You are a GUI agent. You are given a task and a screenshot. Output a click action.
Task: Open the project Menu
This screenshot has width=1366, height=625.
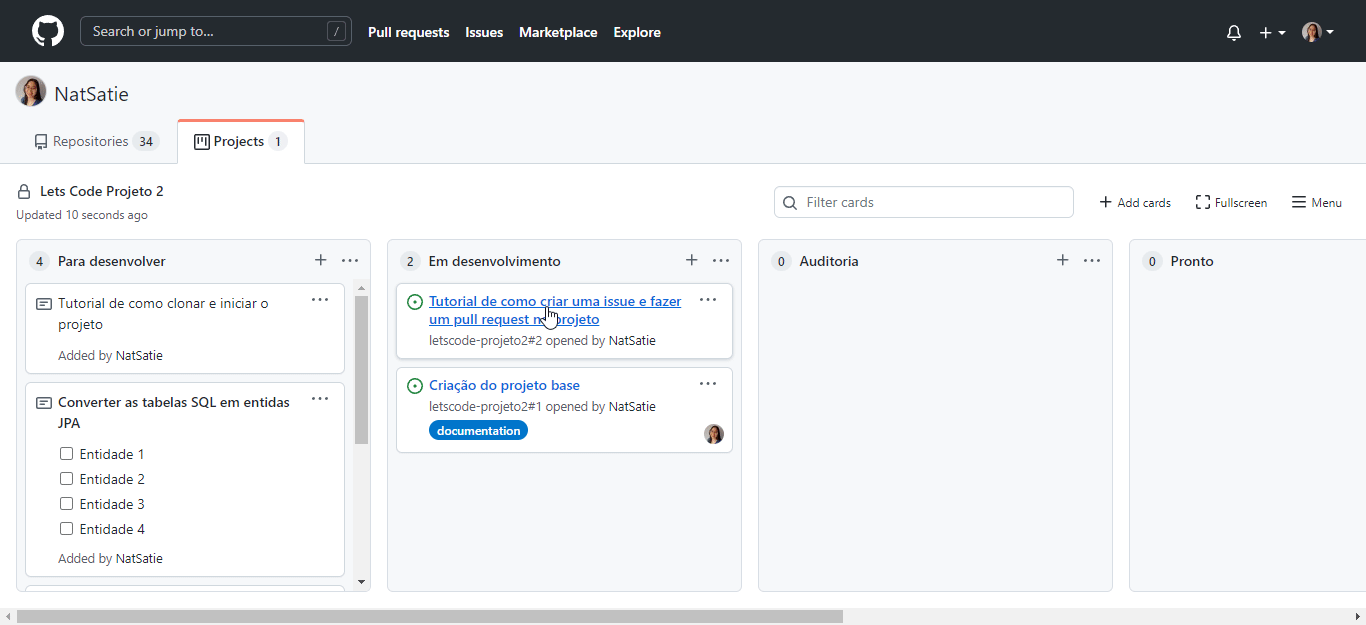[x=1316, y=202]
